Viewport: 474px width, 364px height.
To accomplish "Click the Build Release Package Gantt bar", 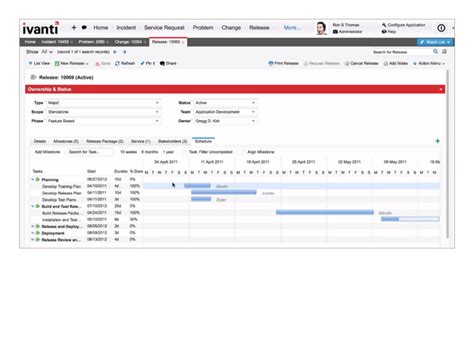I will 325,212.
